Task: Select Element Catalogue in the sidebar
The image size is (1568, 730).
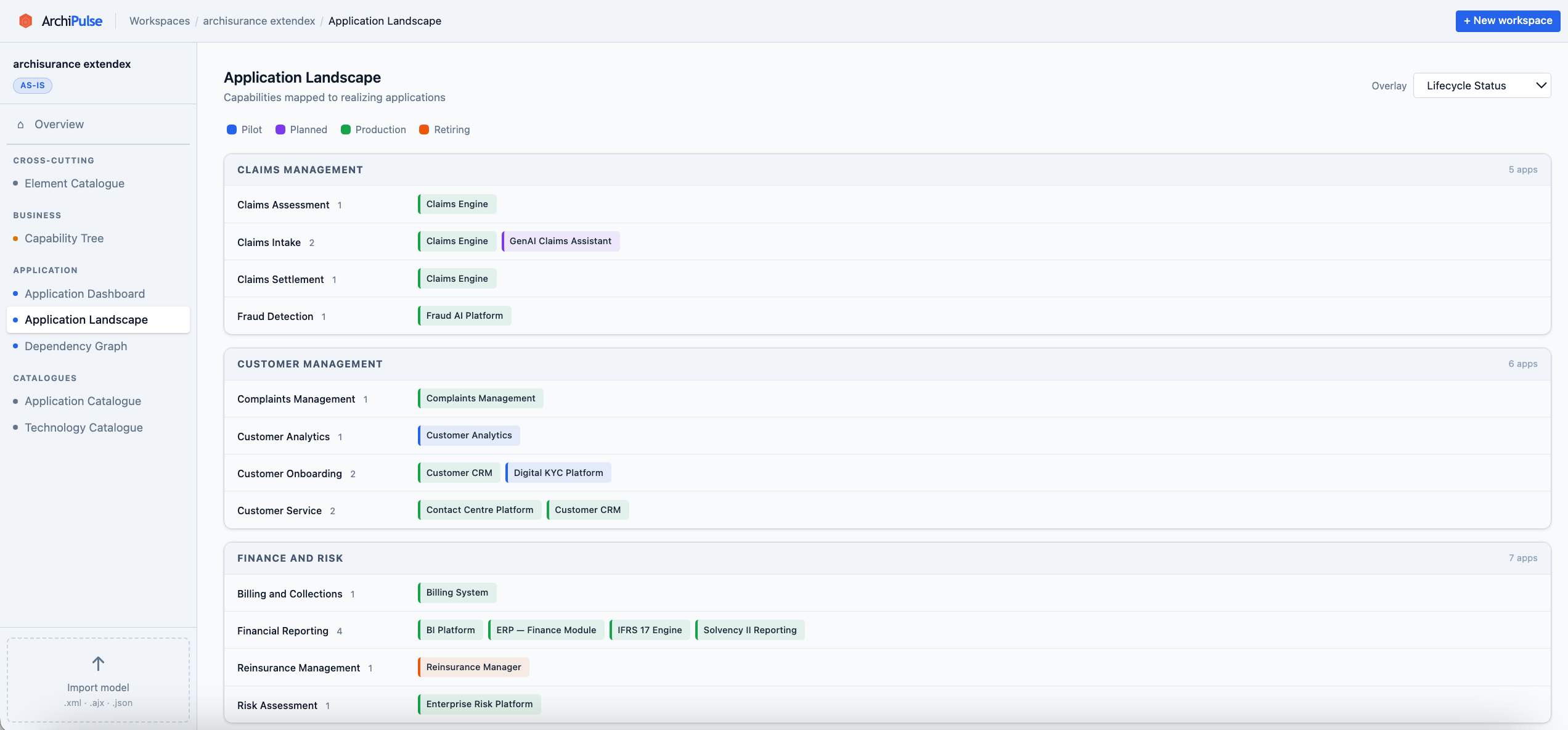Action: [x=74, y=183]
